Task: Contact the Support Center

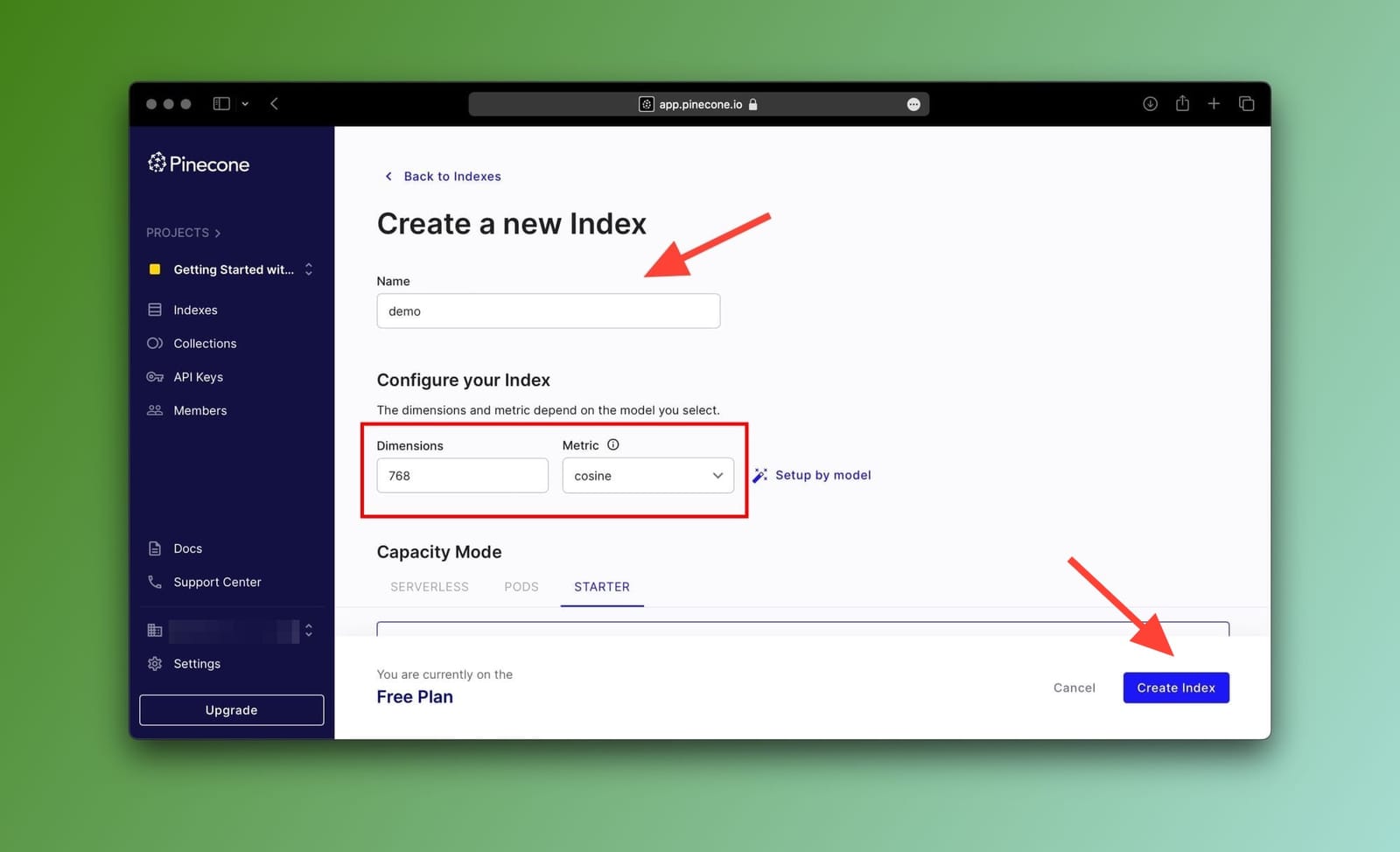Action: [x=216, y=582]
